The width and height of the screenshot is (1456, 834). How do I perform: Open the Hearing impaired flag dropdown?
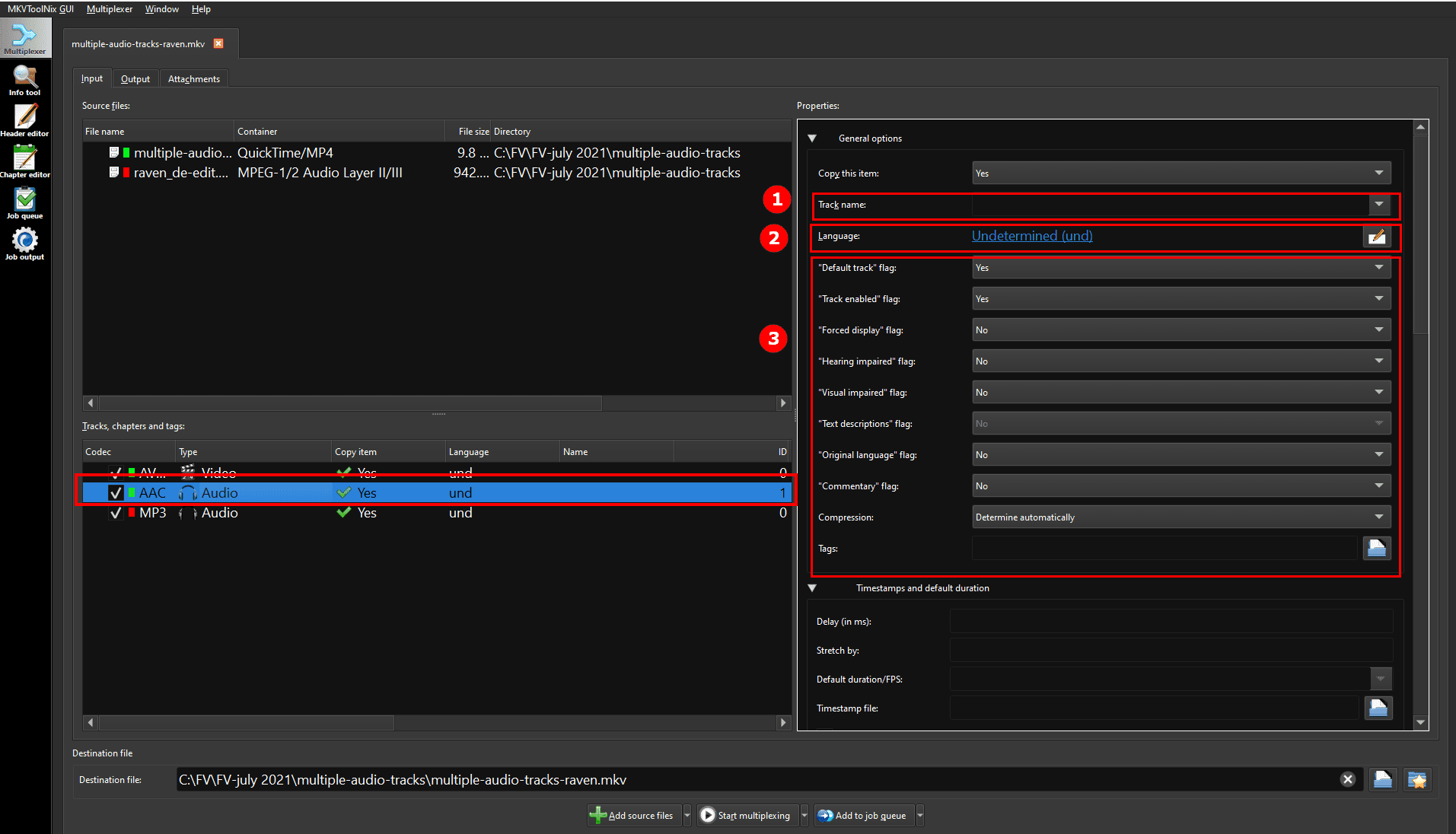[x=1181, y=361]
